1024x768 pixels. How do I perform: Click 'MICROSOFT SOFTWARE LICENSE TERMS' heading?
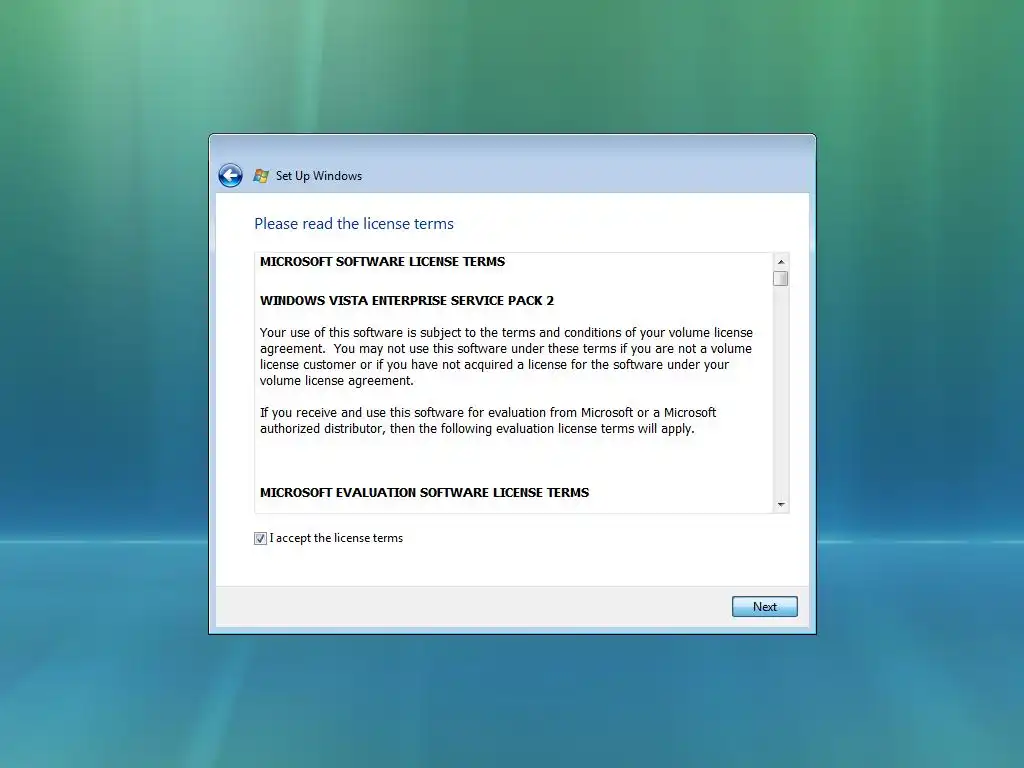coord(383,262)
